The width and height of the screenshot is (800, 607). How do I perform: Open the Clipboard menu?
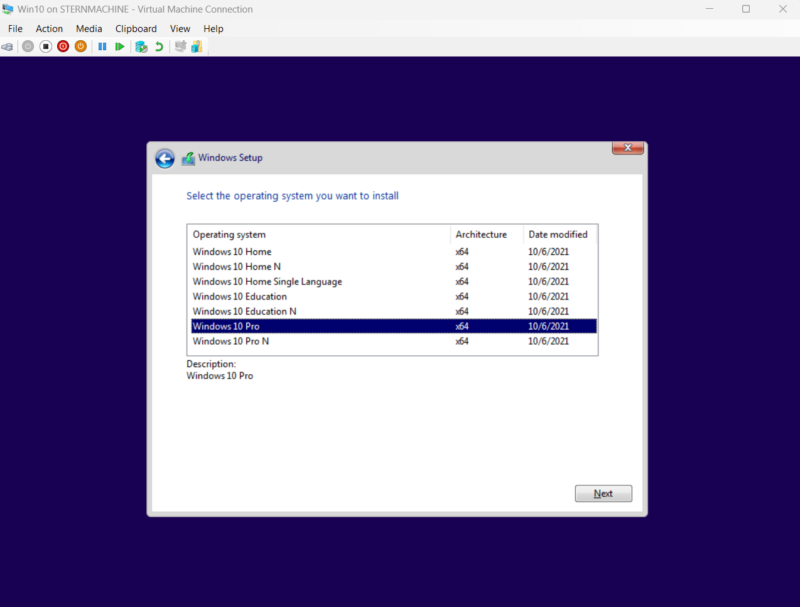click(x=136, y=29)
